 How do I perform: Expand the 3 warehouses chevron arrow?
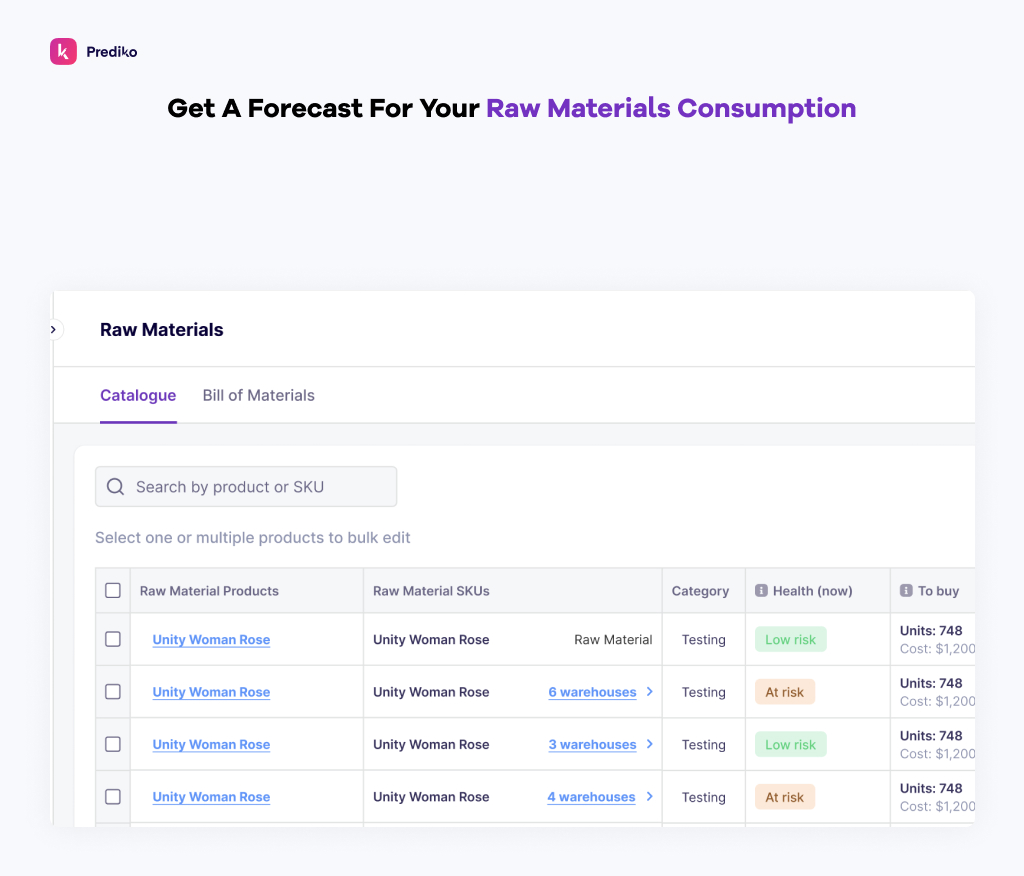tap(650, 744)
